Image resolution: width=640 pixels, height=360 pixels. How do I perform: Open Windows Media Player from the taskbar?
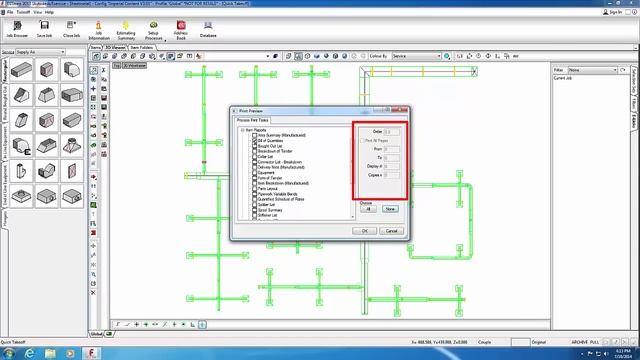[70, 353]
